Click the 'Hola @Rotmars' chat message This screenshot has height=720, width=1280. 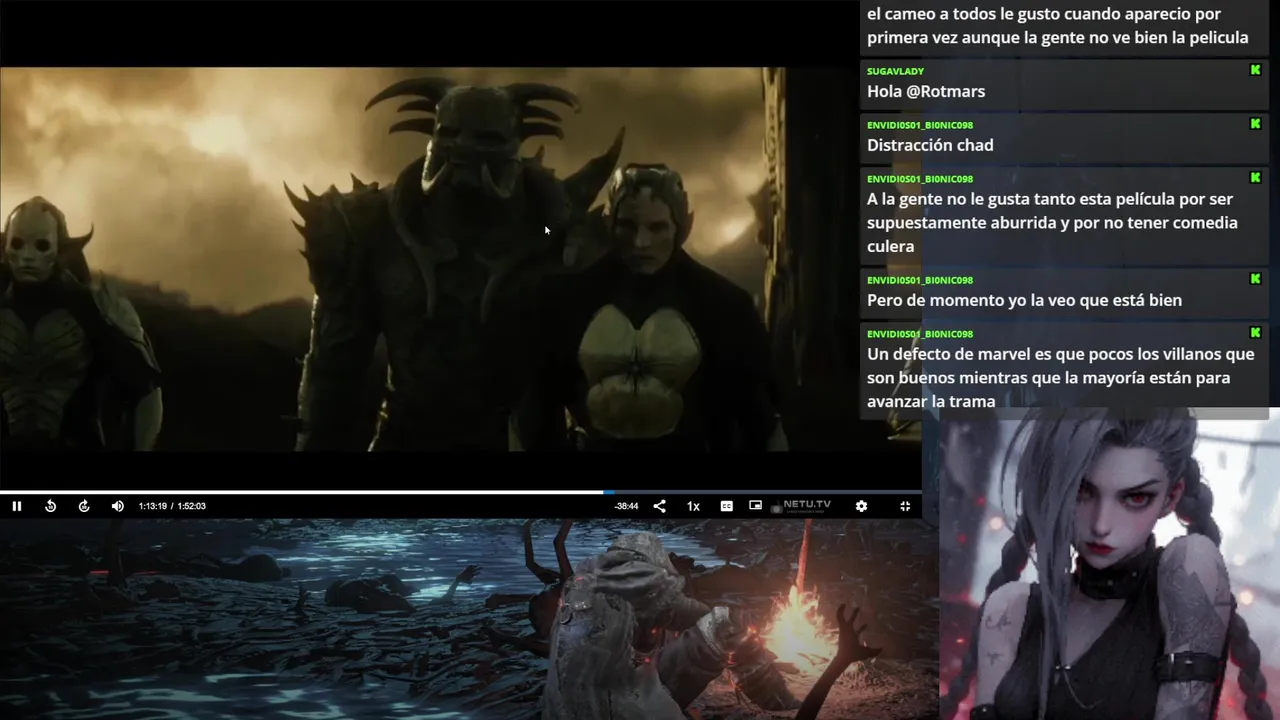926,91
